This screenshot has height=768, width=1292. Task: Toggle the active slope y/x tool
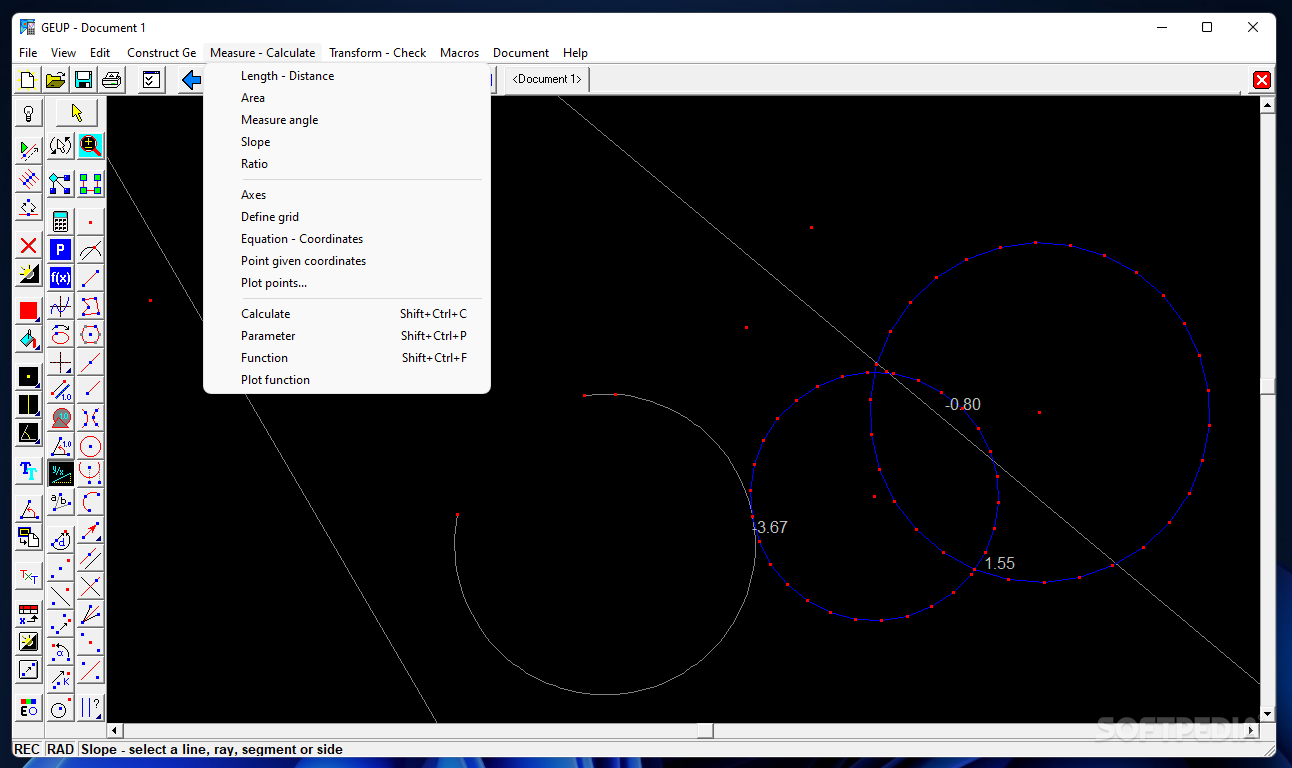61,473
